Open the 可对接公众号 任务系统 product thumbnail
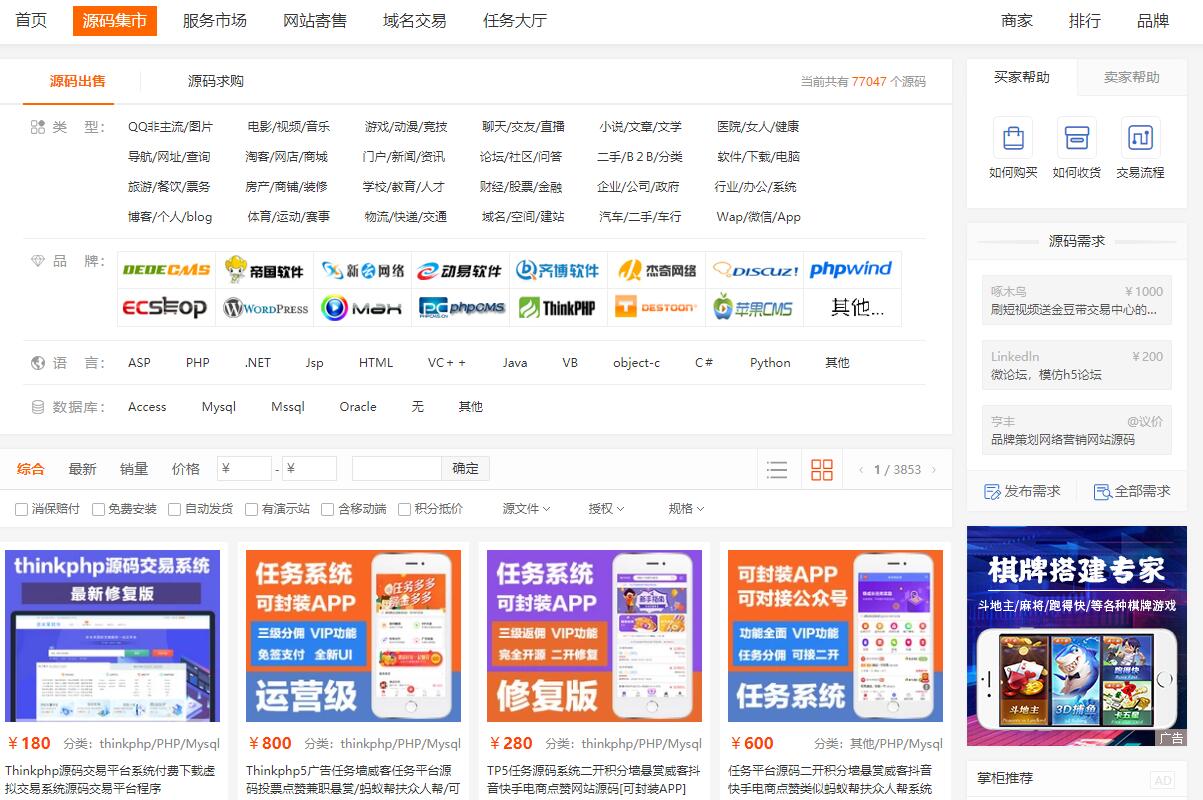Viewport: 1203px width, 800px height. click(835, 636)
